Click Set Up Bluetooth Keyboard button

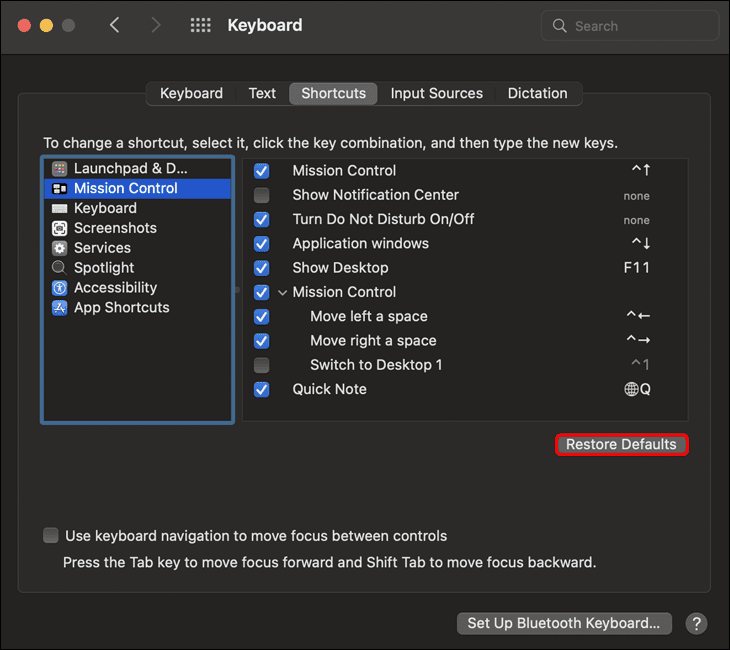tap(563, 623)
